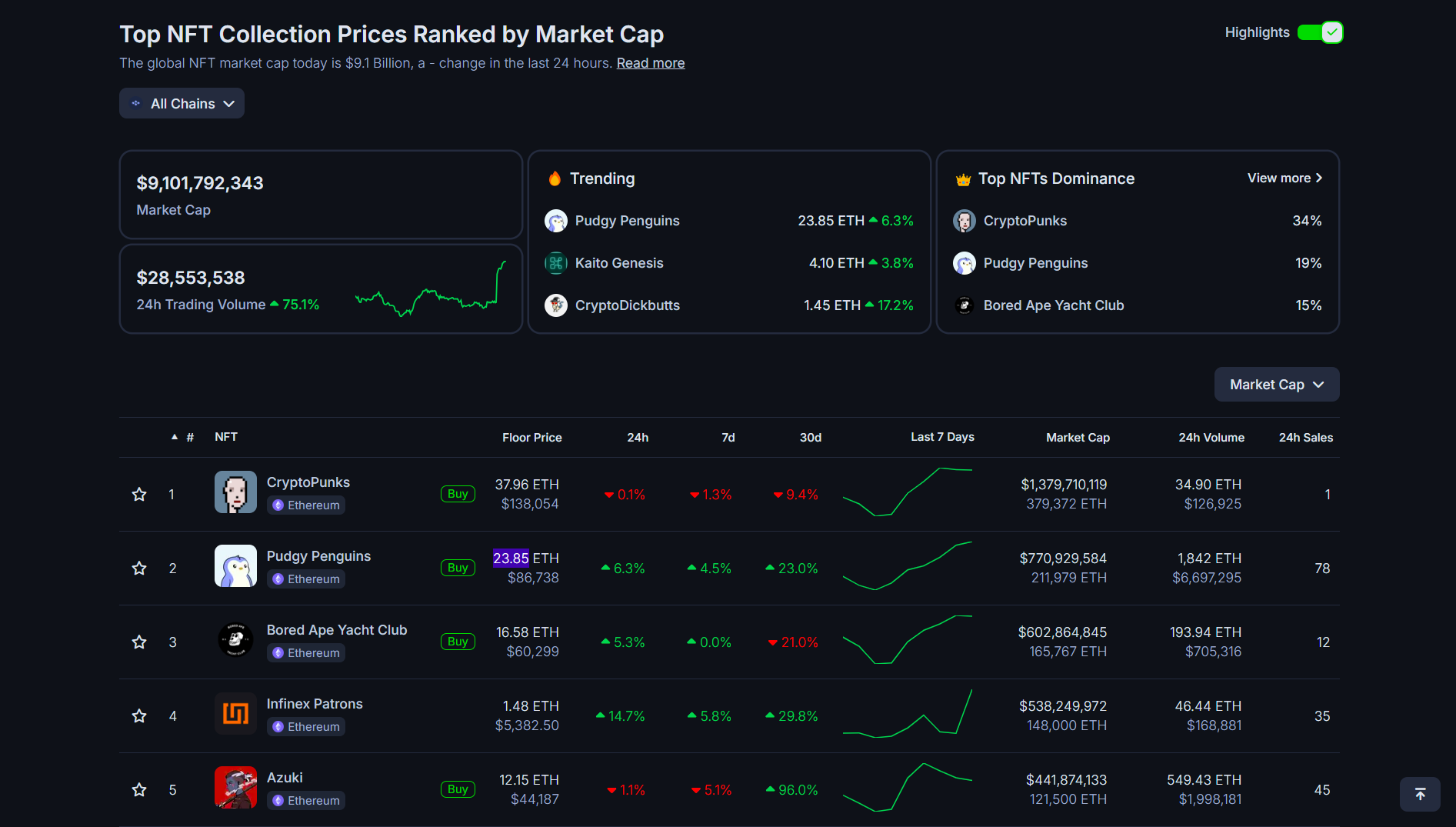Sort by Market Cap column header
1456x827 pixels.
pyautogui.click(x=1078, y=437)
